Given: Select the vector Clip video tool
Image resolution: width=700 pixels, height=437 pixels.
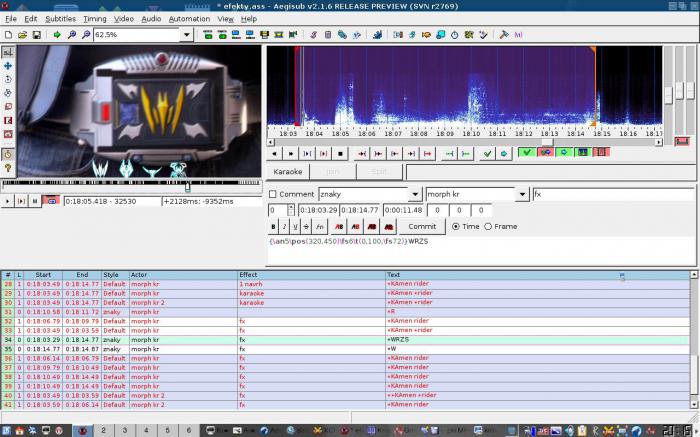Looking at the screenshot, I should tap(8, 134).
